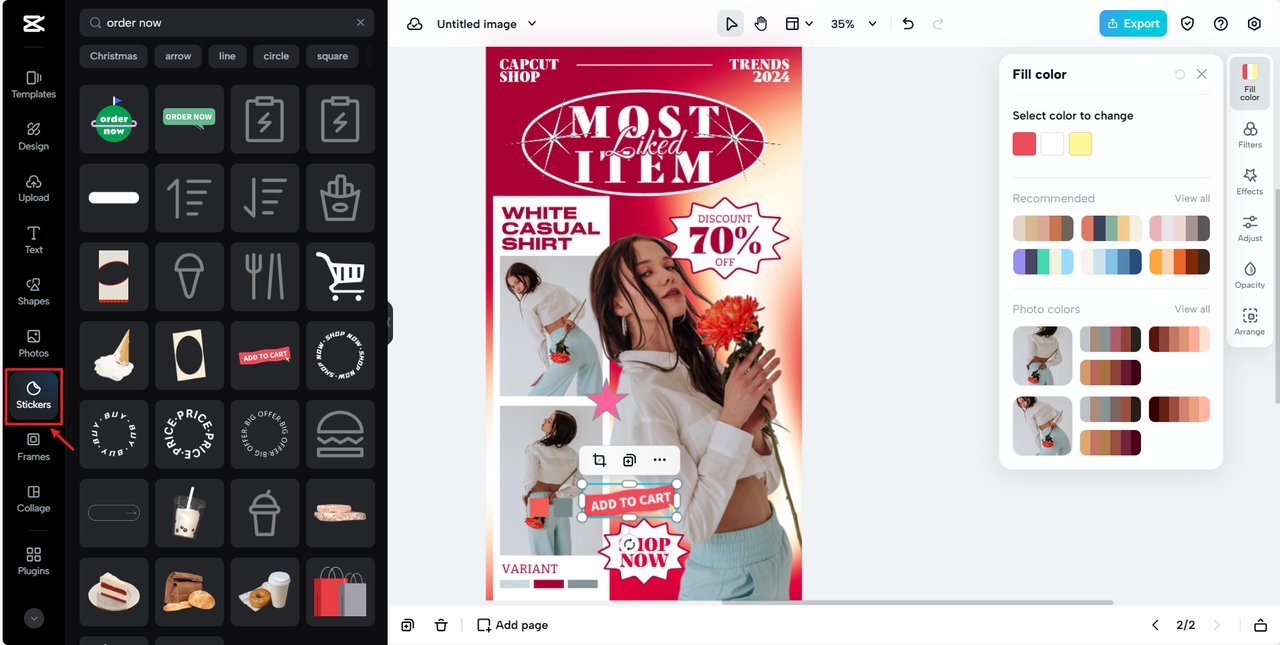The image size is (1280, 645).
Task: Select the line search tag
Action: point(227,56)
